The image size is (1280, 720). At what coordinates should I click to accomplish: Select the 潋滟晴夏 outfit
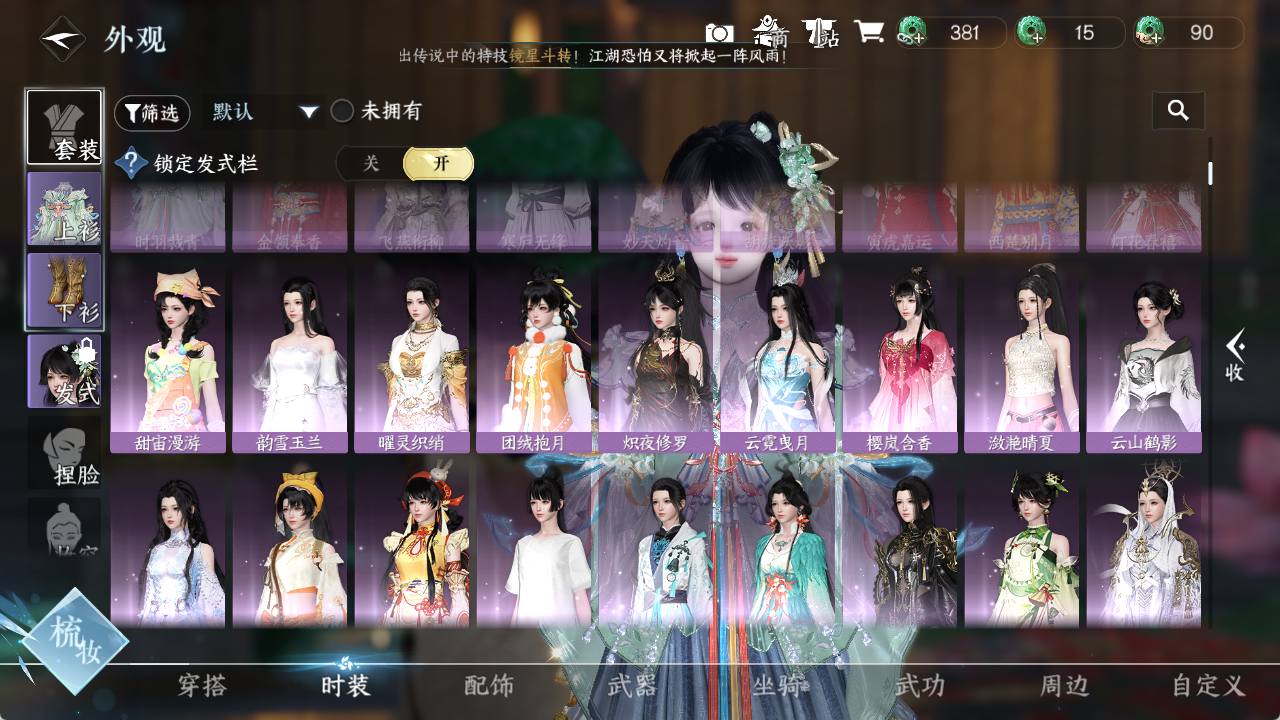[1022, 358]
